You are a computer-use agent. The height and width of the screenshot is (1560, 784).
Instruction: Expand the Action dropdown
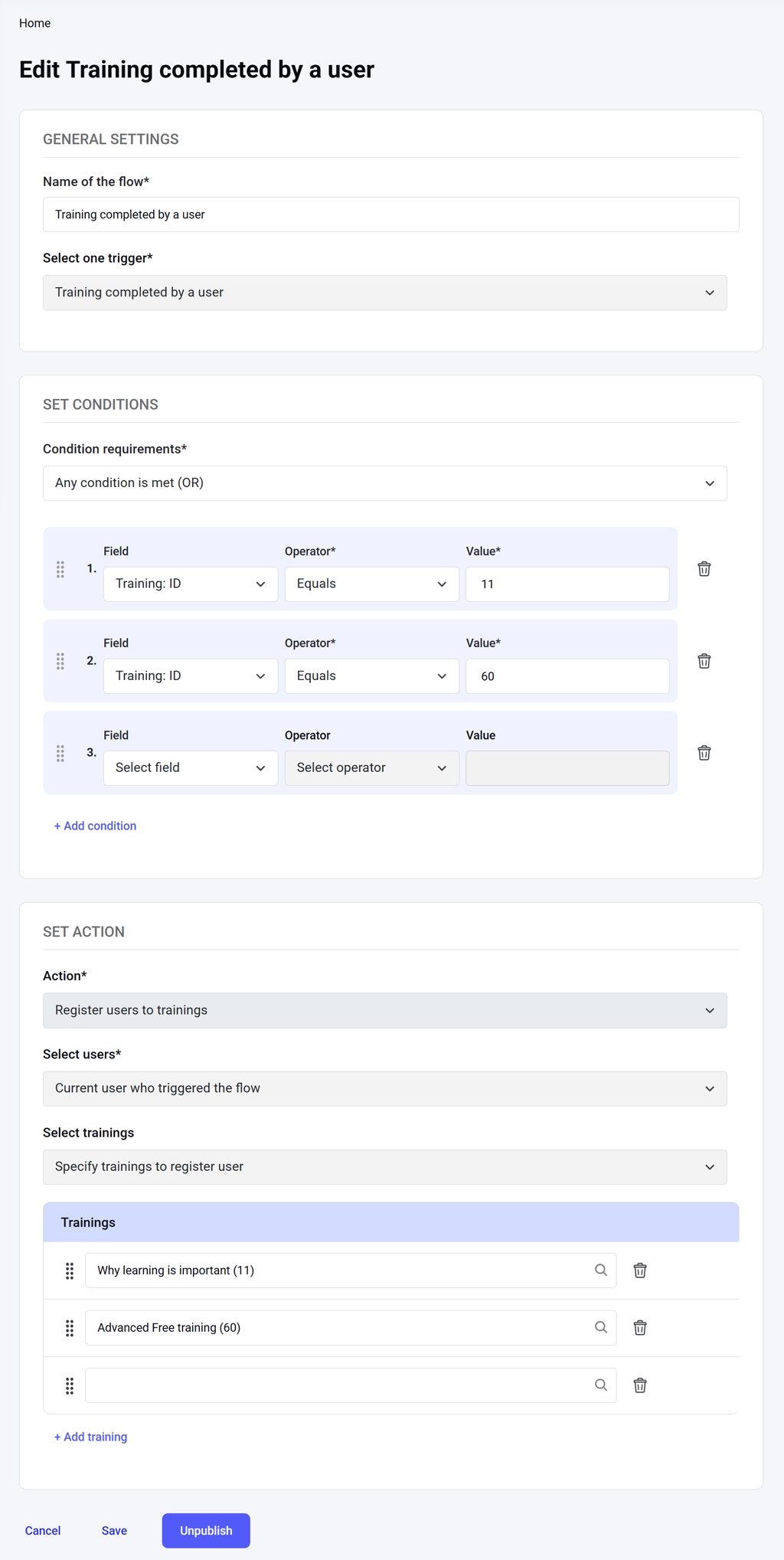[x=384, y=1011]
